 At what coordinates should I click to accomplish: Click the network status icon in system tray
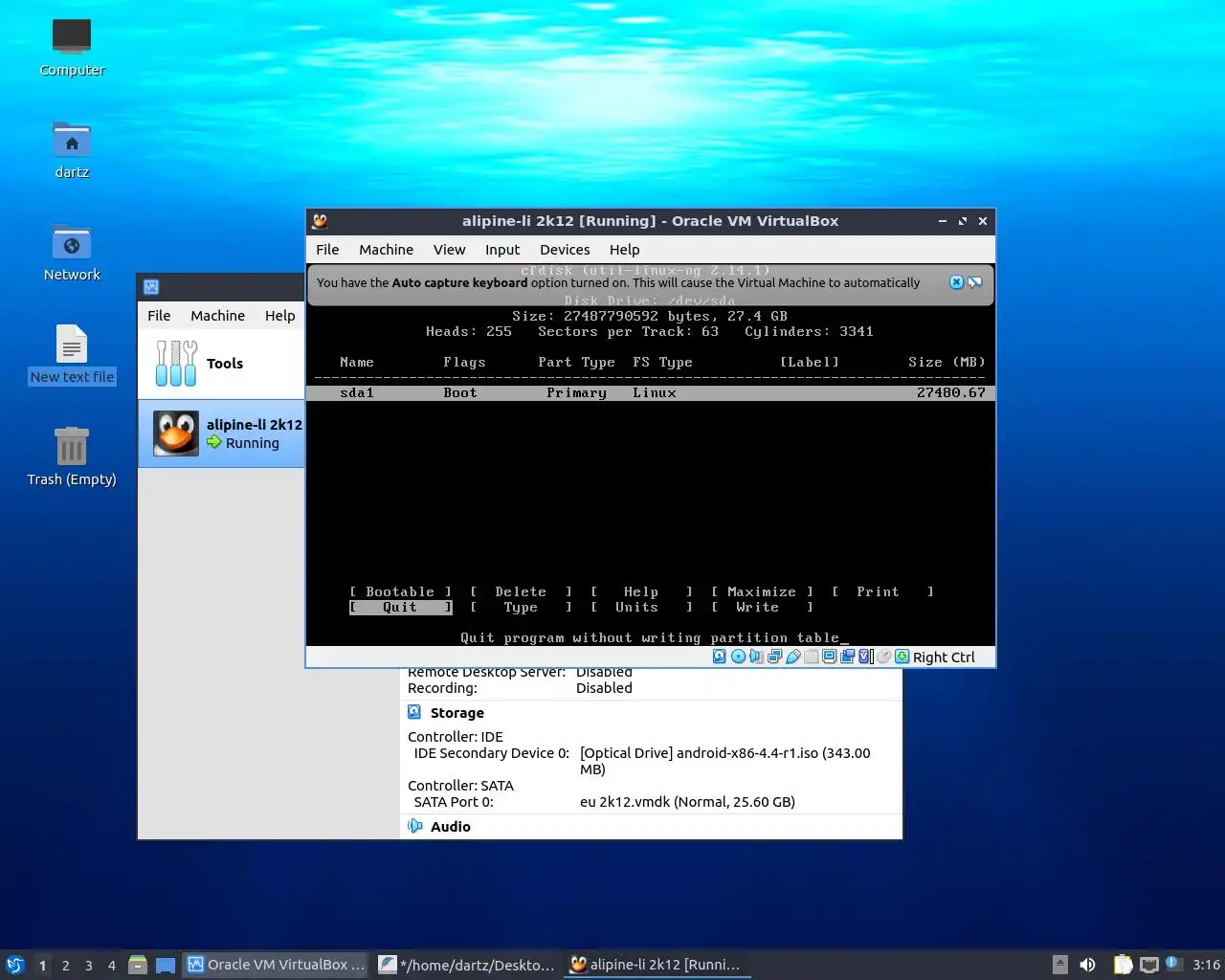tap(1149, 965)
